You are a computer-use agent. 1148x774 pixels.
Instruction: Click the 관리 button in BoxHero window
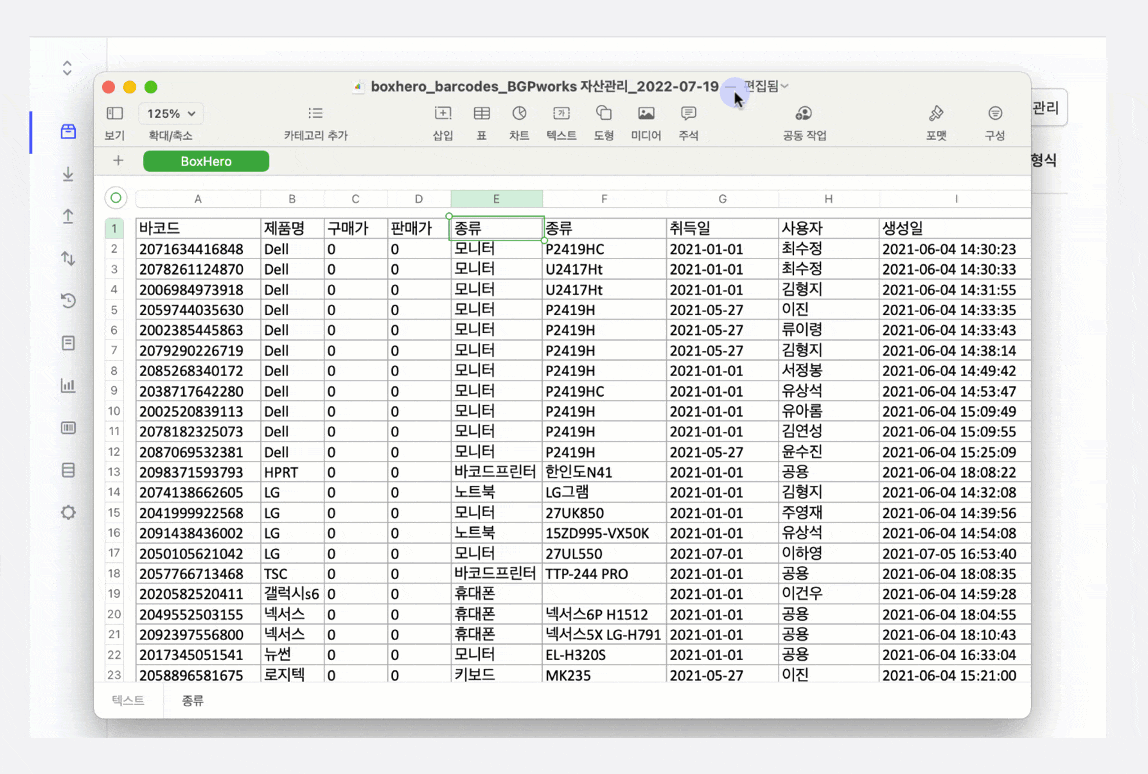(1046, 108)
